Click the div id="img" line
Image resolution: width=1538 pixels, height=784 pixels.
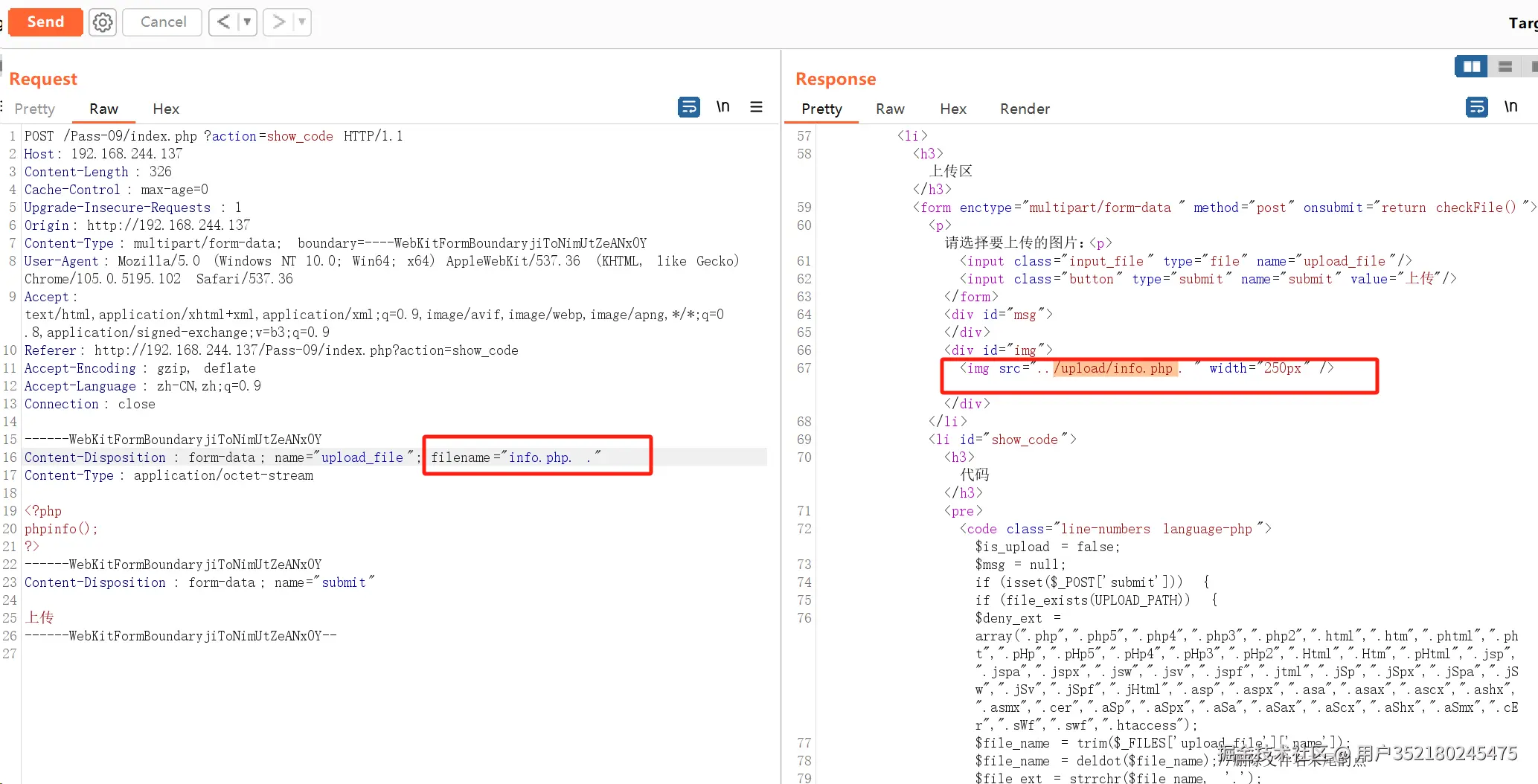[x=999, y=350]
